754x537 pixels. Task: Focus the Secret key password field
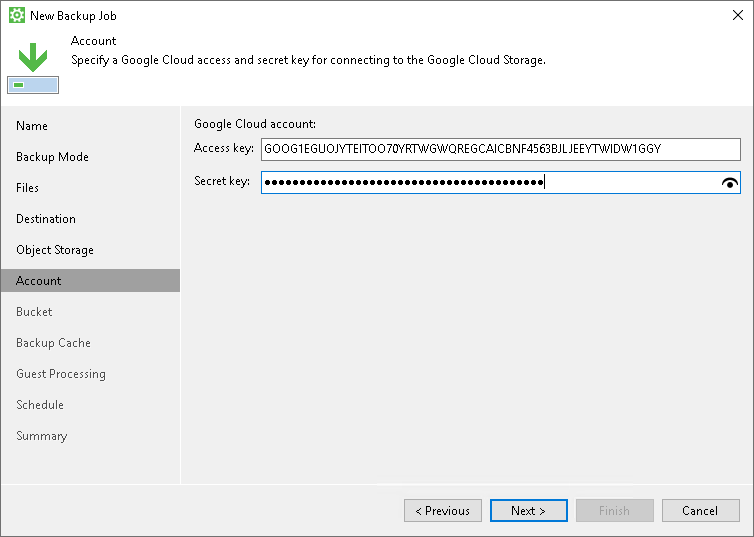[x=501, y=183]
